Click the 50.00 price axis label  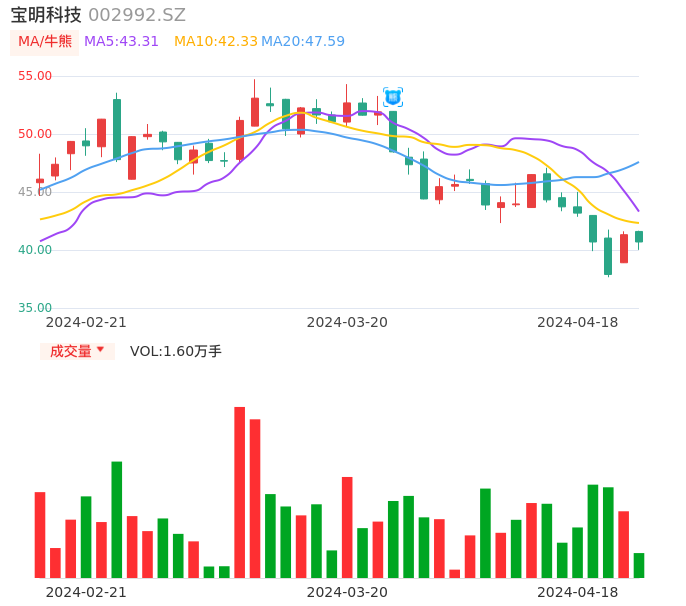tap(35, 134)
